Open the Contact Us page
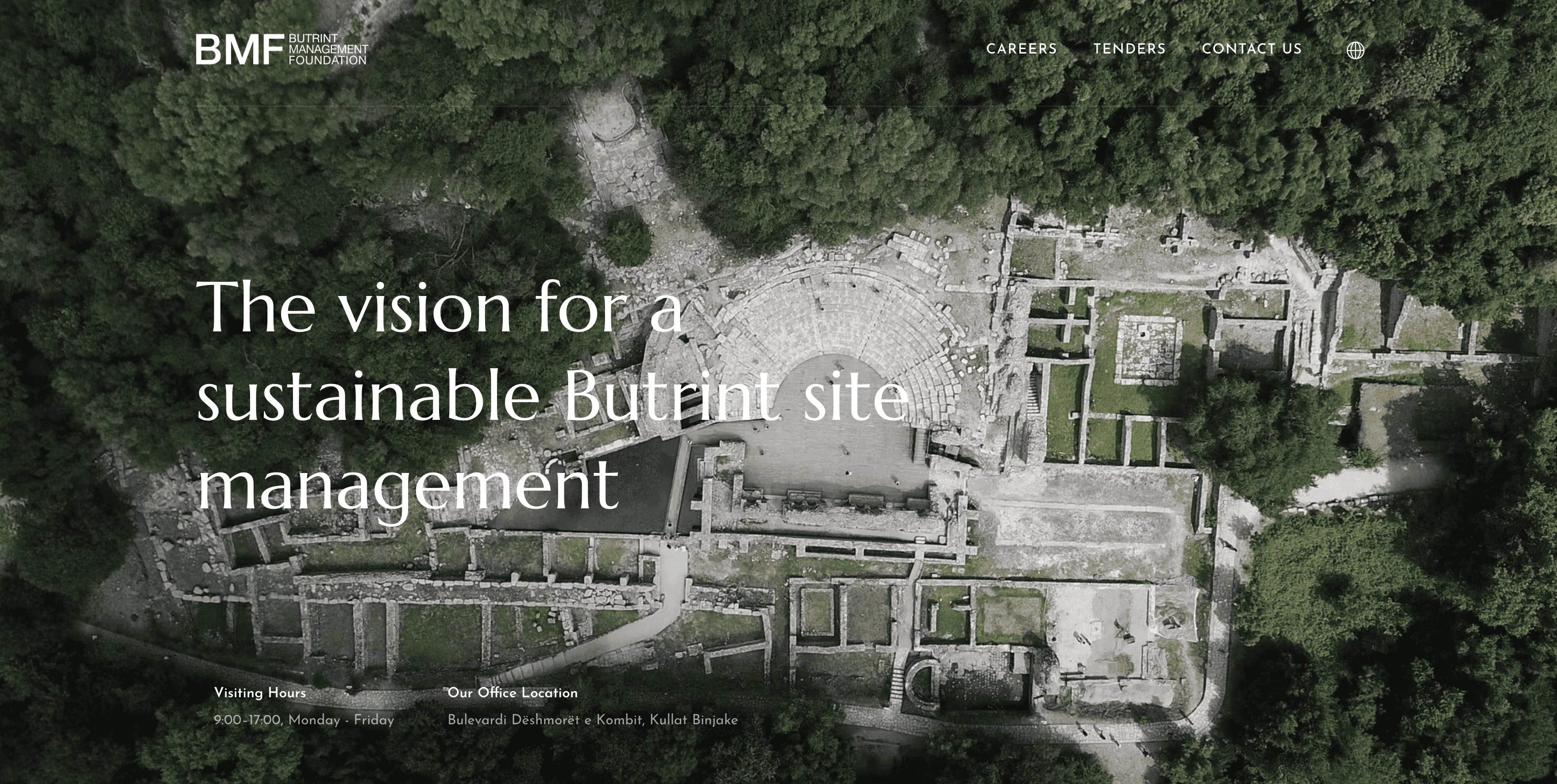The width and height of the screenshot is (1557, 784). (x=1251, y=49)
